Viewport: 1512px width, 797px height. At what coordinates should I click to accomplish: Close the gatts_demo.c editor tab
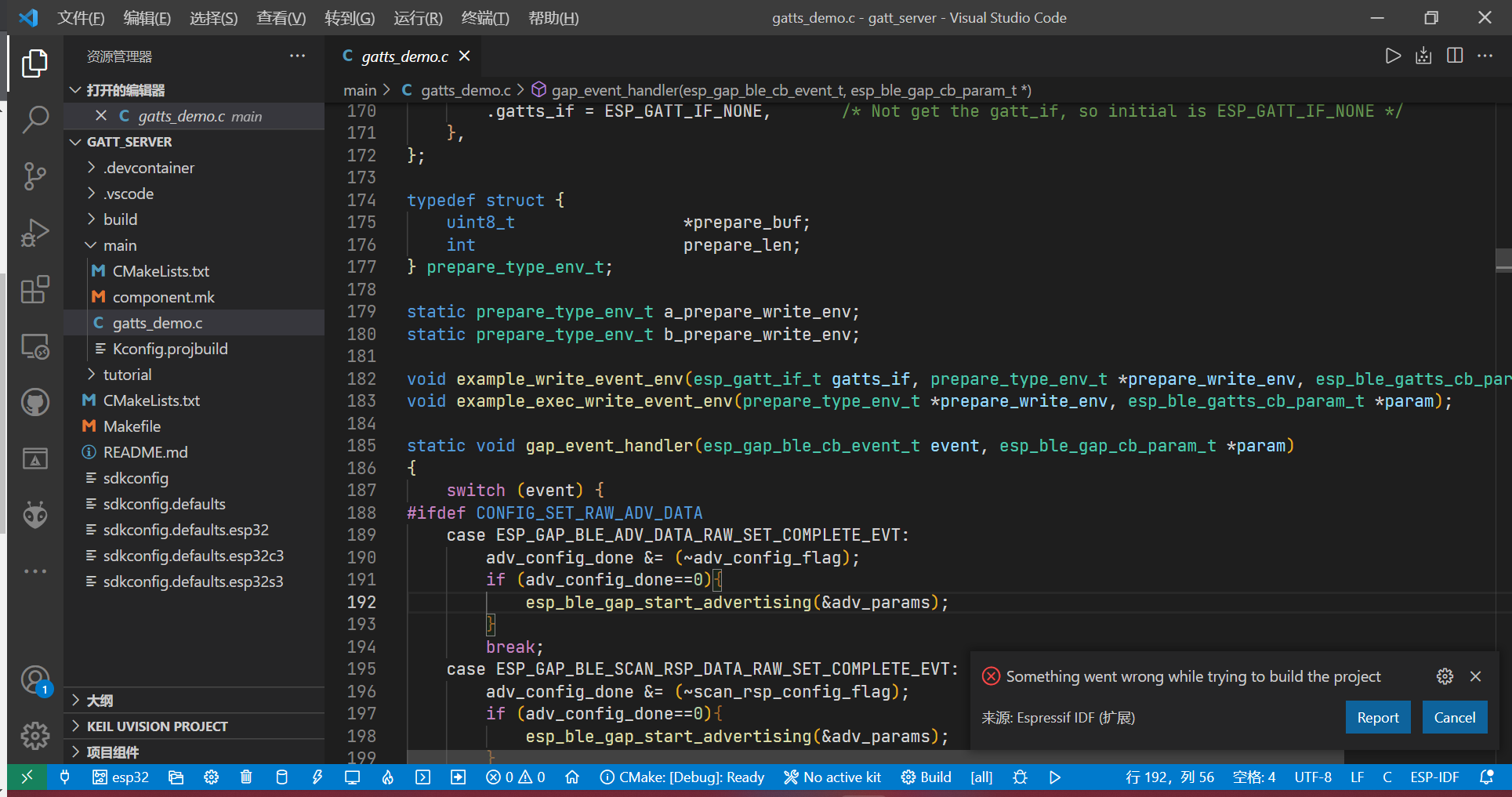click(x=465, y=56)
